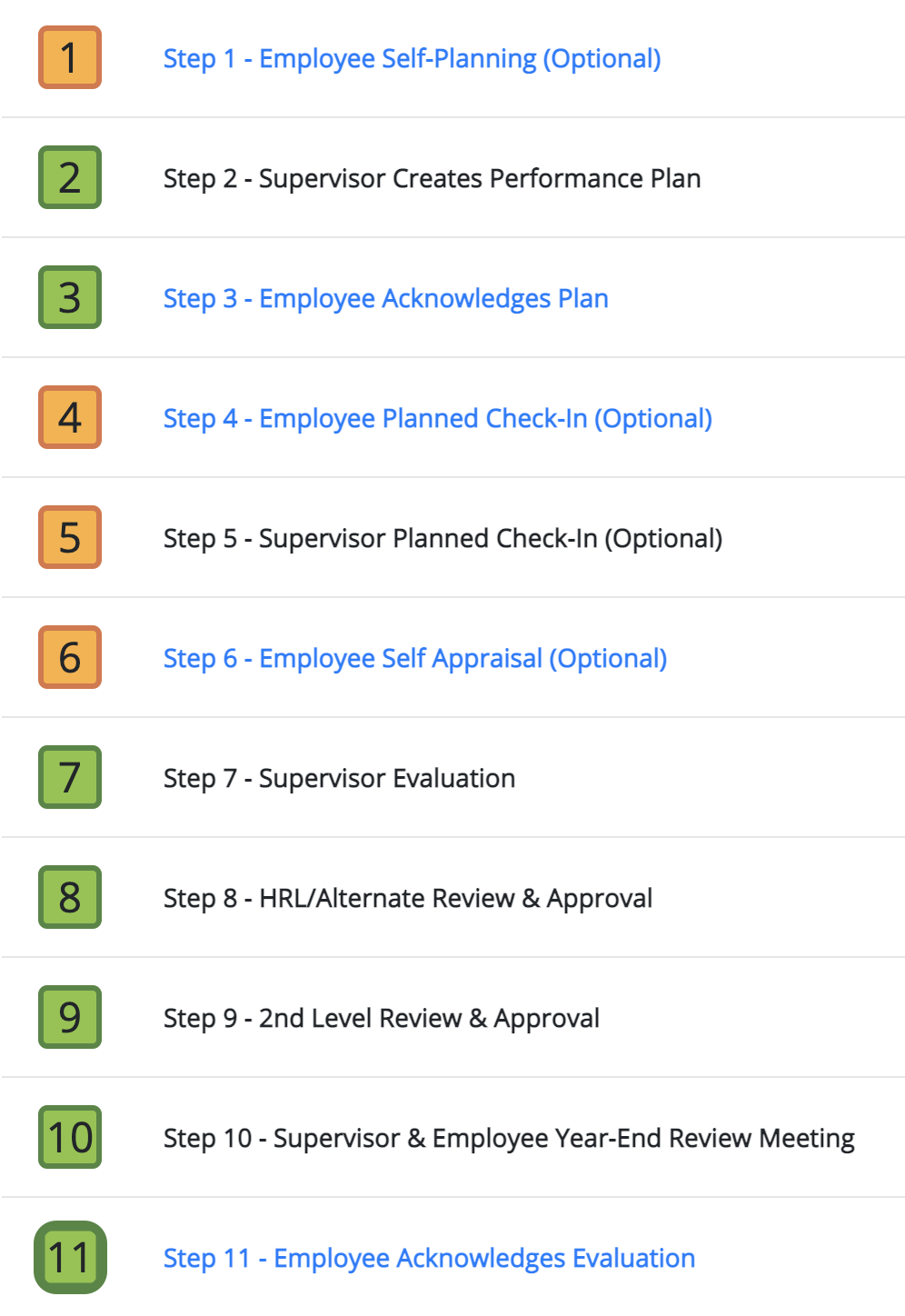Open Step 6 Employee Self Appraisal link
905x1316 pixels.
click(x=415, y=659)
